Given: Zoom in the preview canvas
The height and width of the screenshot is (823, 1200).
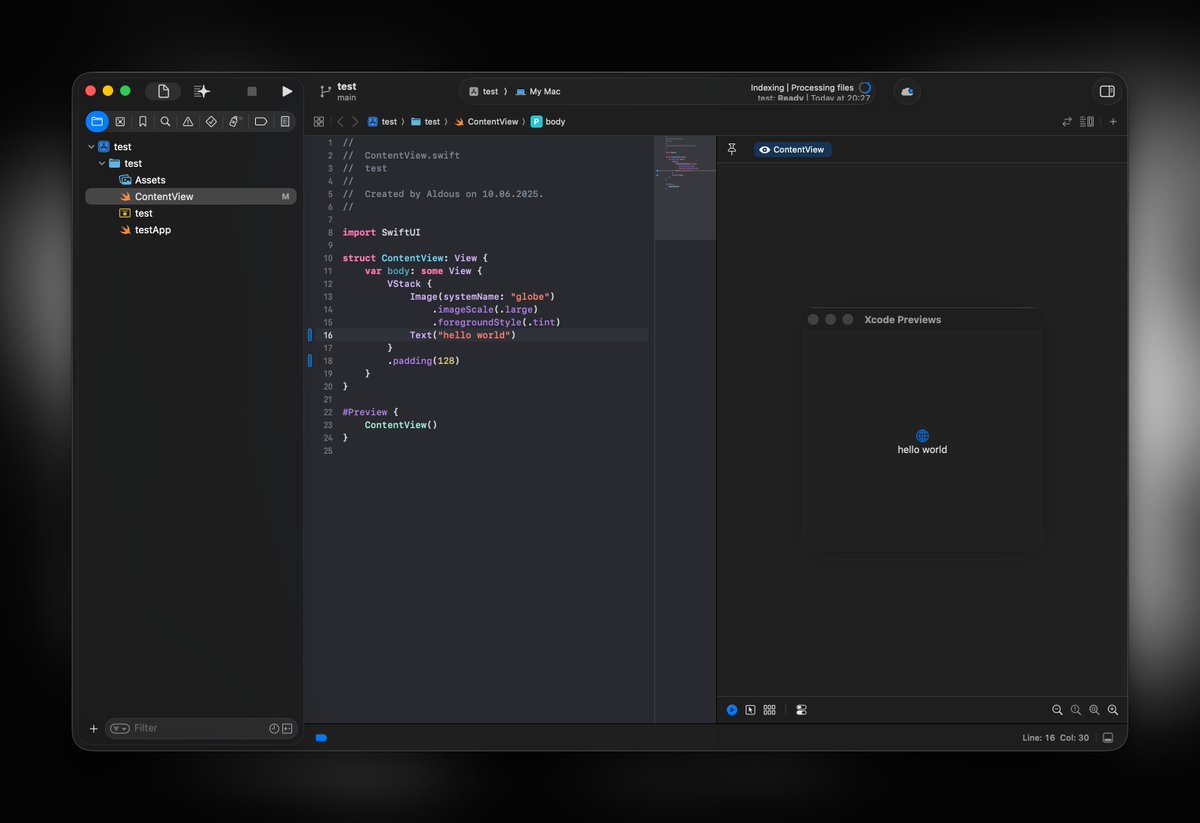Looking at the screenshot, I should click(1113, 710).
